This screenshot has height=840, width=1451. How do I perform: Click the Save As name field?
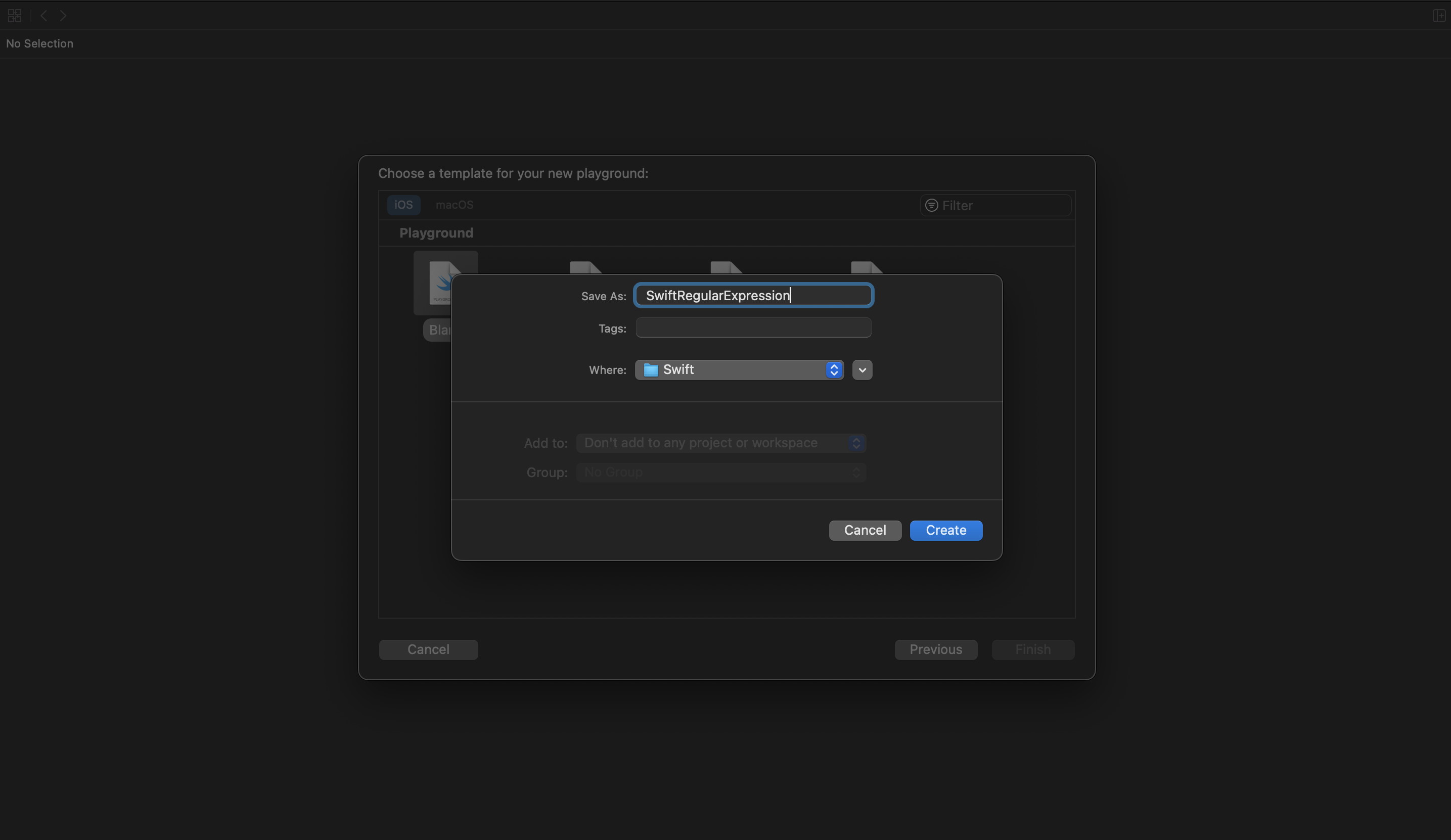[753, 295]
